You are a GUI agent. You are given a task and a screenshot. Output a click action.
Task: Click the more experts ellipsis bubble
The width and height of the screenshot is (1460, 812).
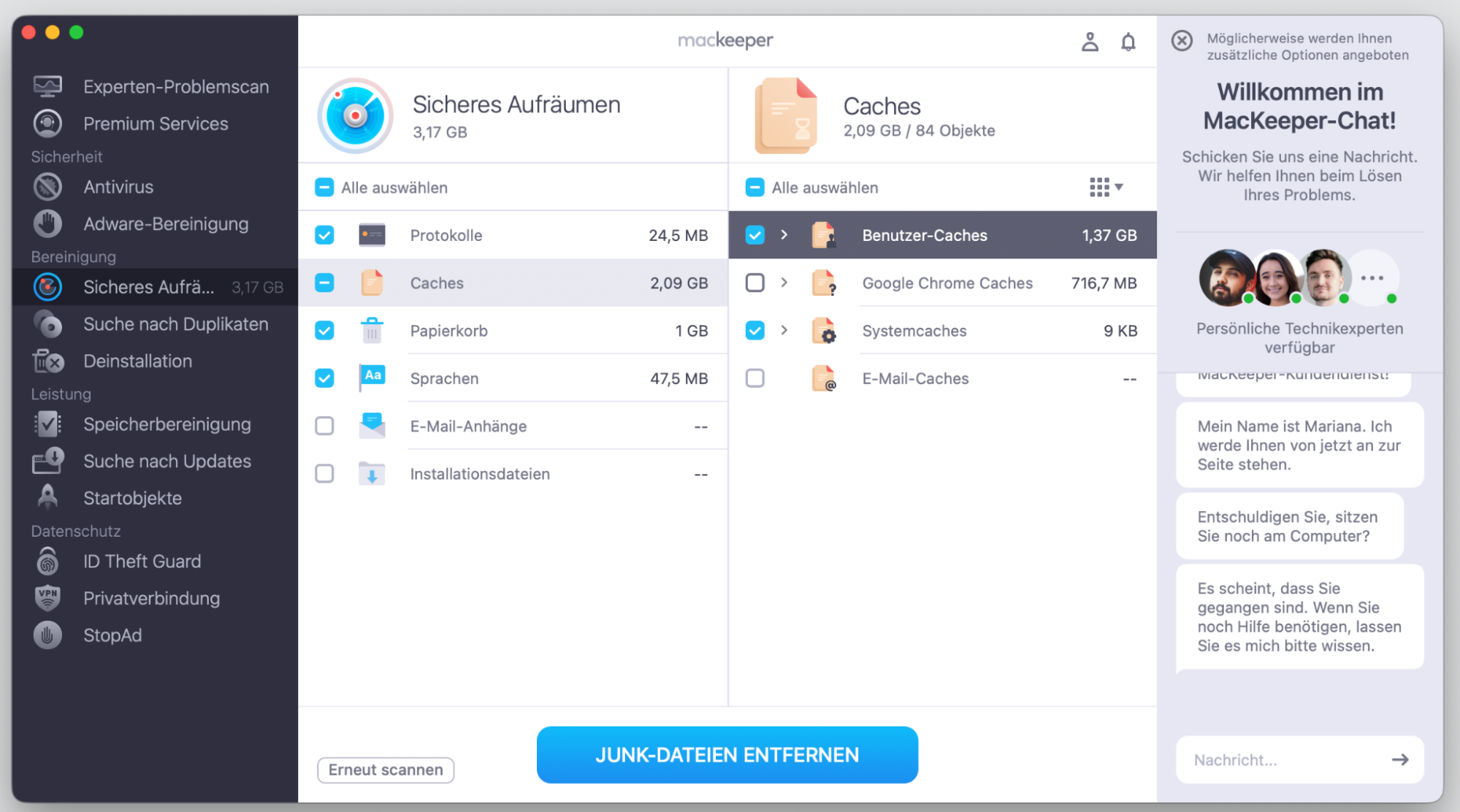[1372, 277]
